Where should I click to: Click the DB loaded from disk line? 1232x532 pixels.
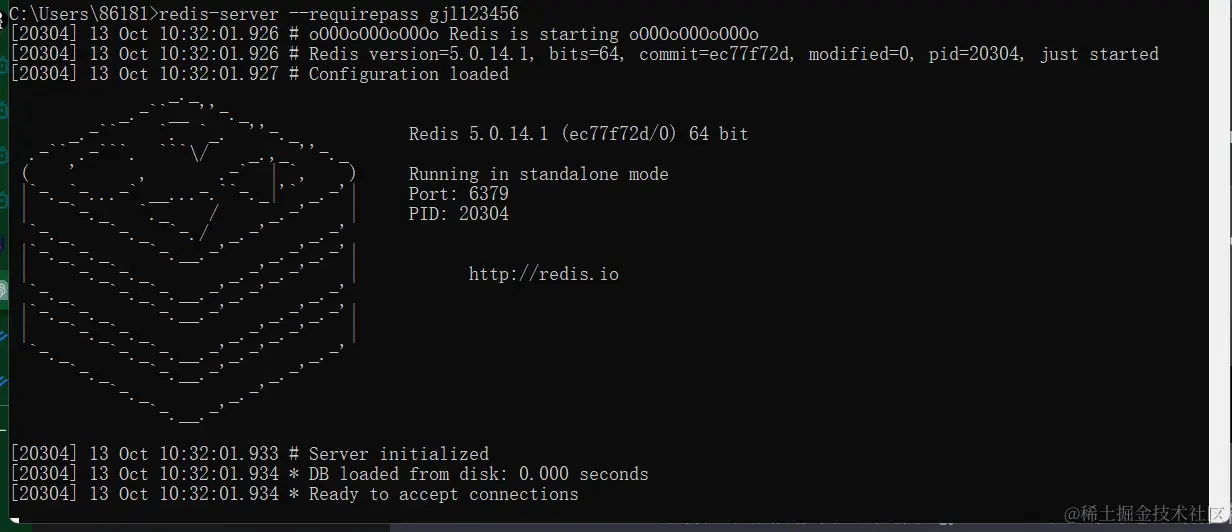tap(329, 474)
